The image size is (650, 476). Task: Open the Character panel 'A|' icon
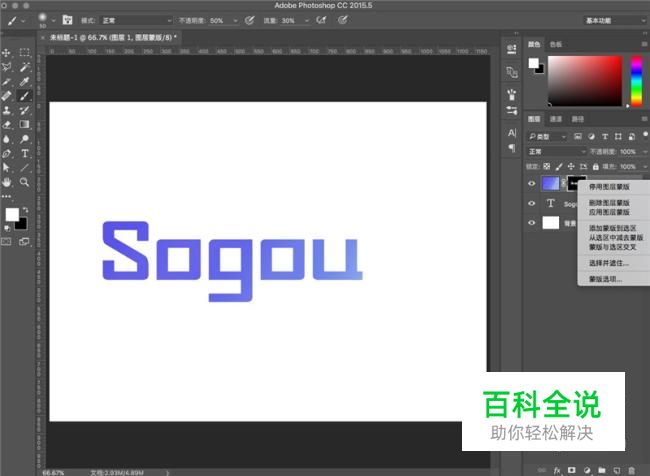[x=512, y=133]
